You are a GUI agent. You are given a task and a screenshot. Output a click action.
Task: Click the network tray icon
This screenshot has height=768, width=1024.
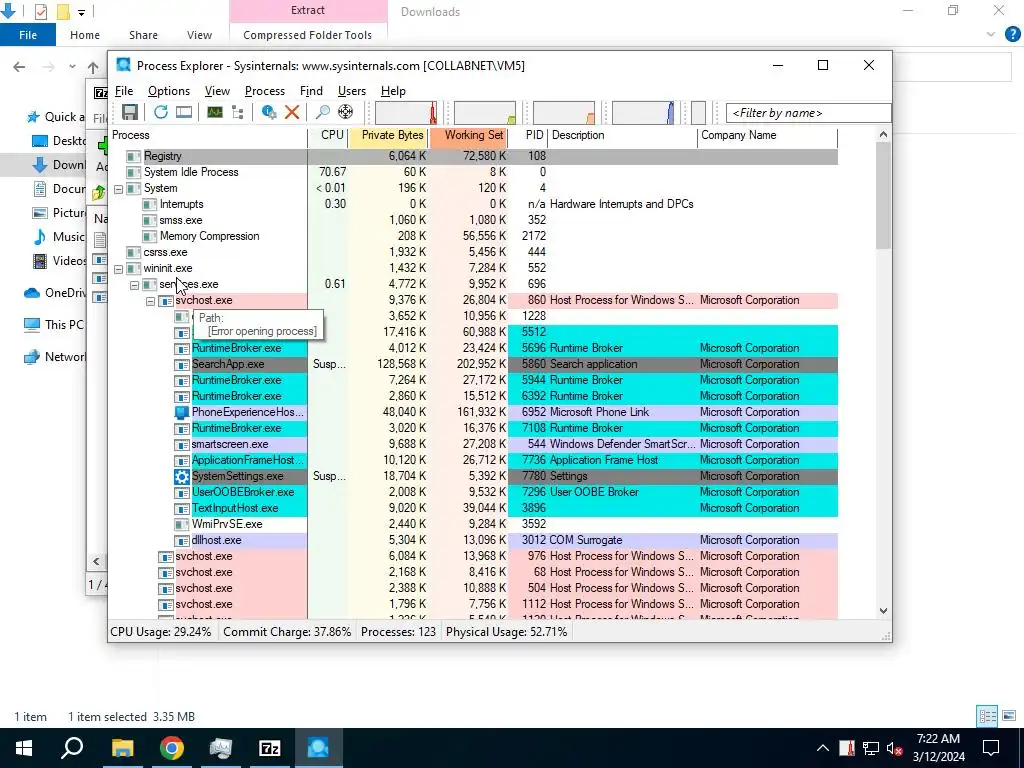871,748
